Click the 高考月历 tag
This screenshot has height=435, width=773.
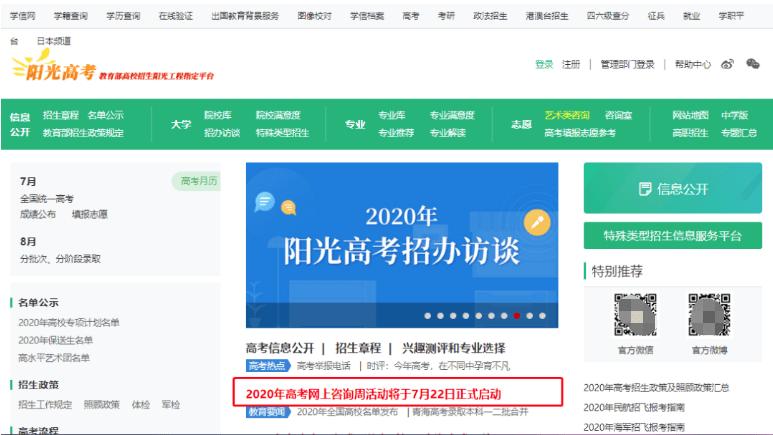tap(197, 181)
